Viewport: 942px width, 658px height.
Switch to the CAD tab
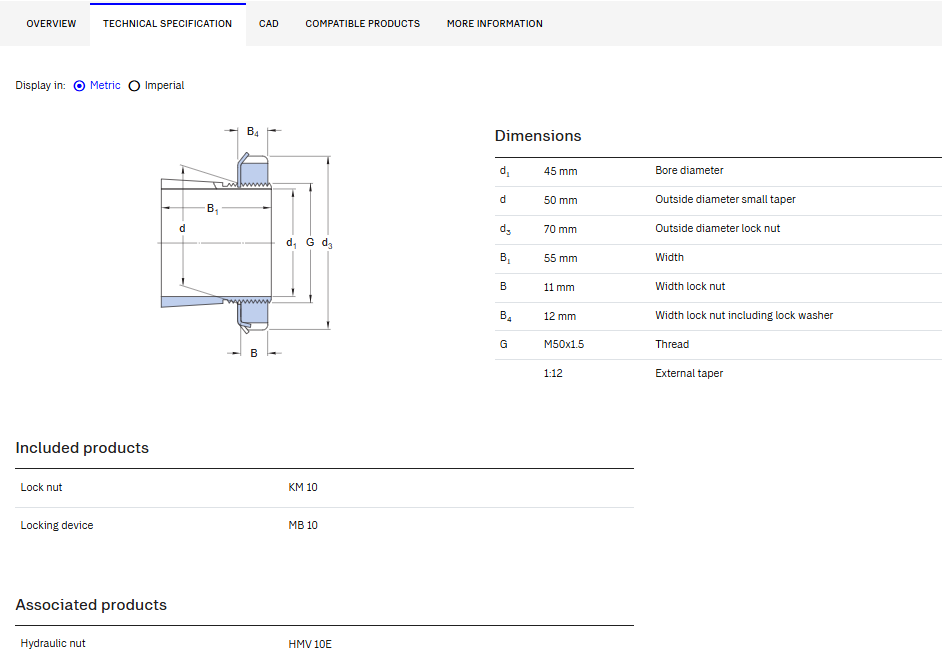[x=269, y=23]
